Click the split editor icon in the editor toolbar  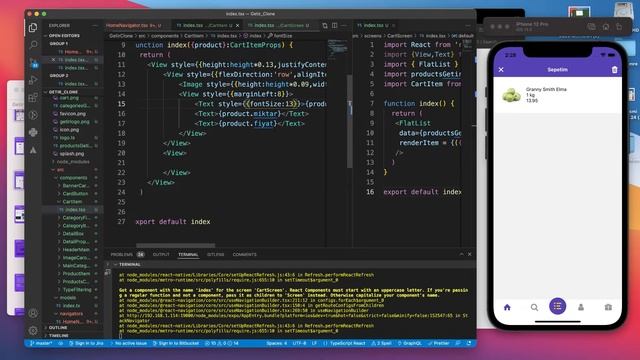(x=335, y=25)
